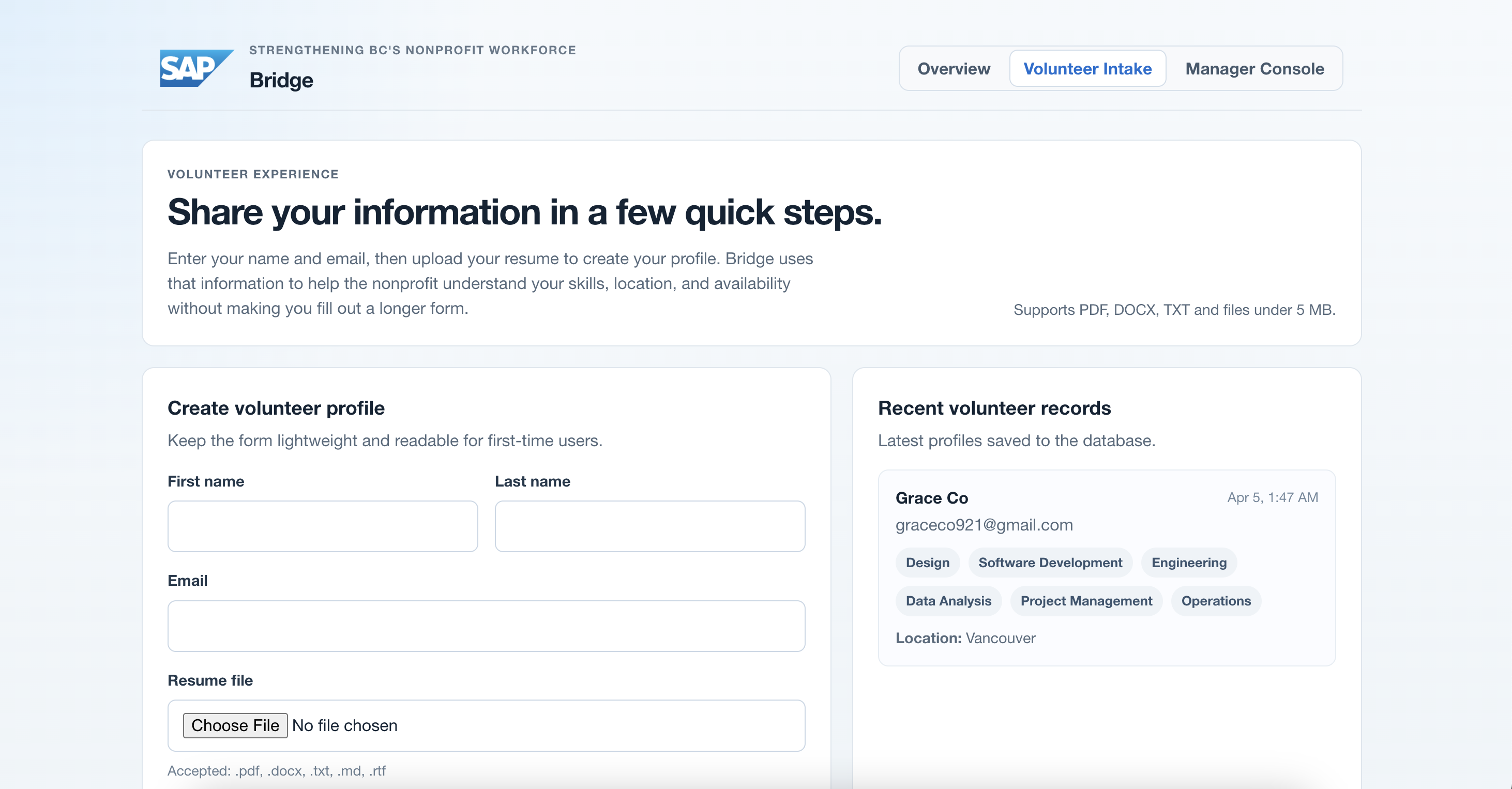Click the Data Analysis skill tag
1512x789 pixels.
click(948, 601)
